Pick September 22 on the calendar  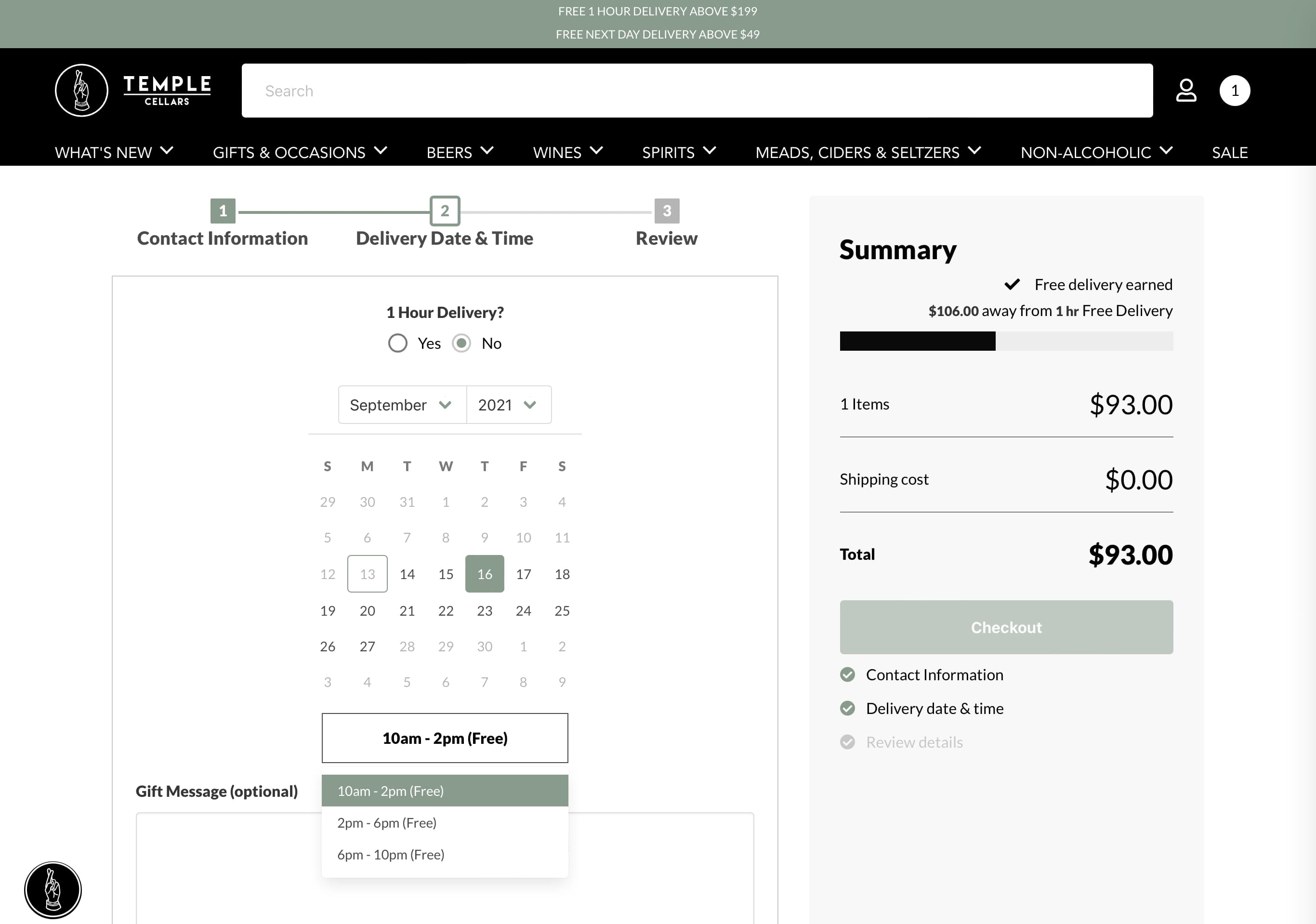[x=446, y=611]
